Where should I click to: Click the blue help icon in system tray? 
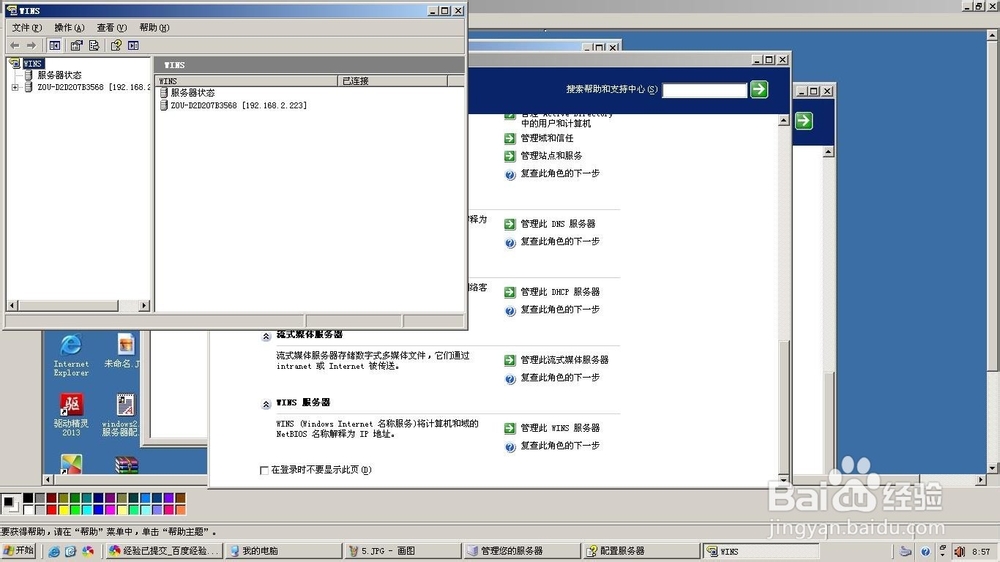coord(925,551)
